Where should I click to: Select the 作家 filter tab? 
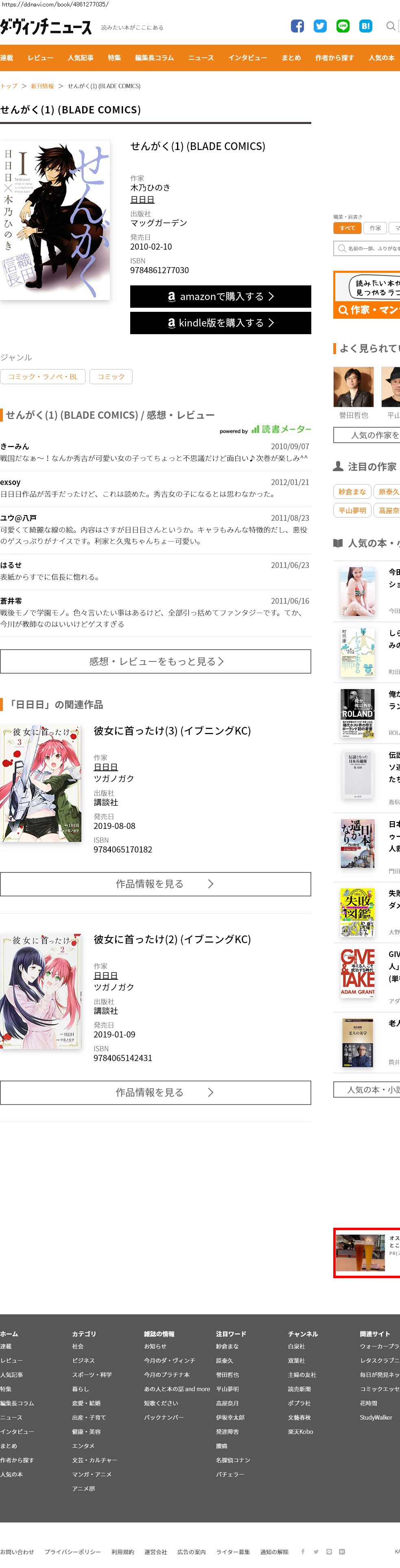pyautogui.click(x=376, y=228)
